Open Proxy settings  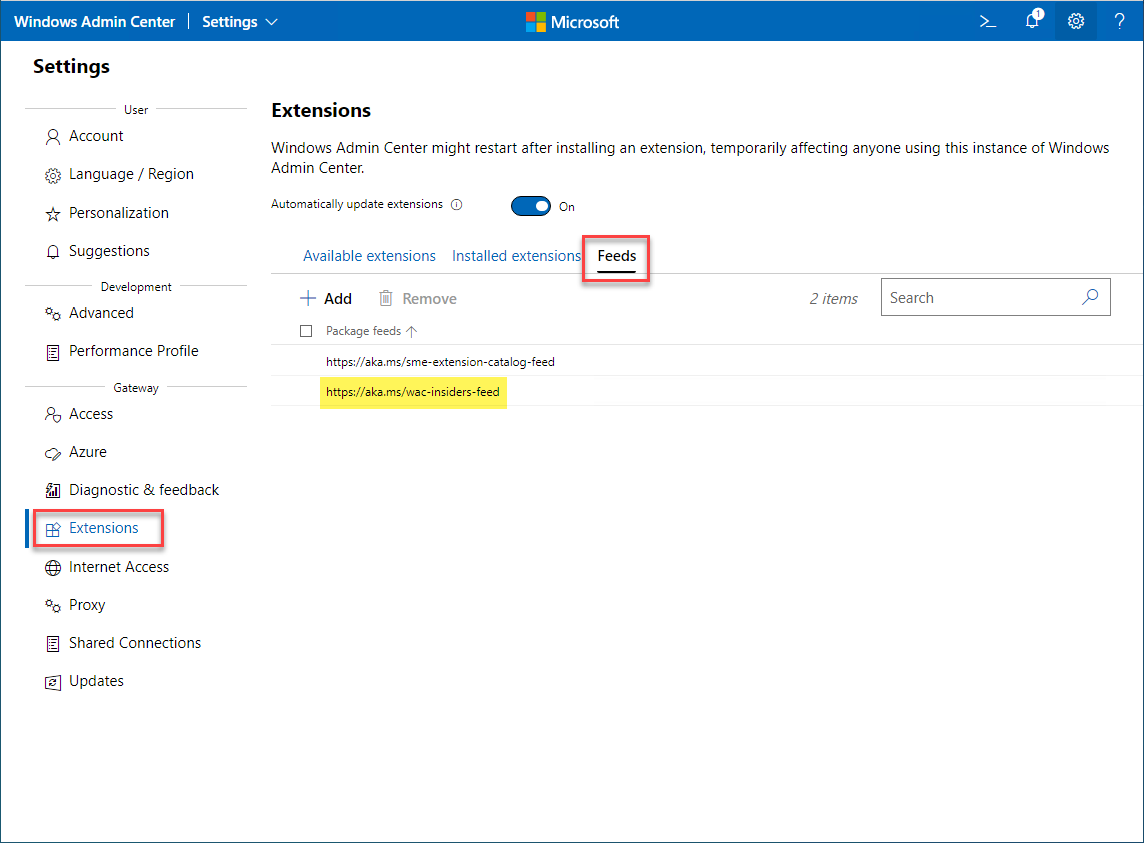(87, 604)
